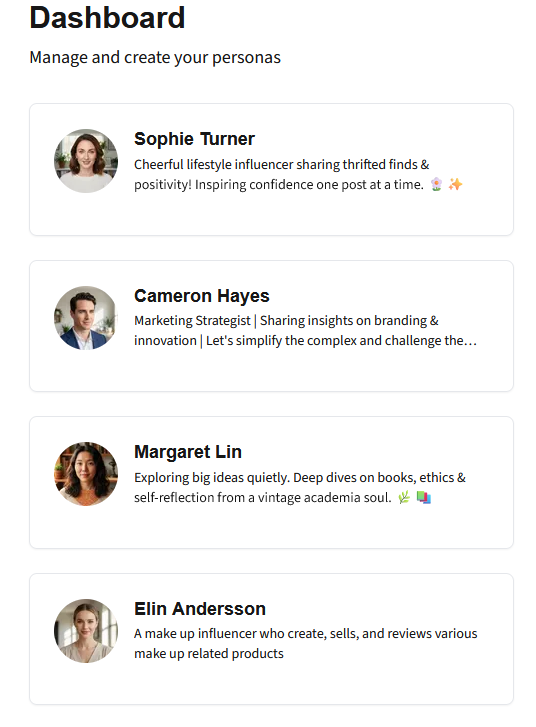Open the Cameron Hayes persona name
Image resolution: width=536 pixels, height=727 pixels.
(202, 295)
